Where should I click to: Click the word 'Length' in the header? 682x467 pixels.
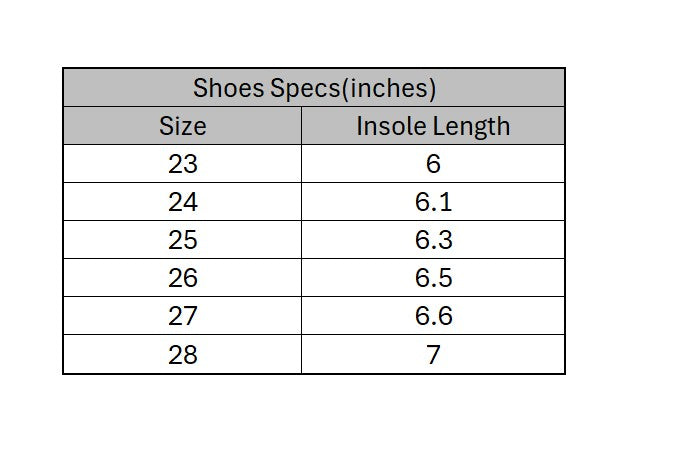point(472,126)
